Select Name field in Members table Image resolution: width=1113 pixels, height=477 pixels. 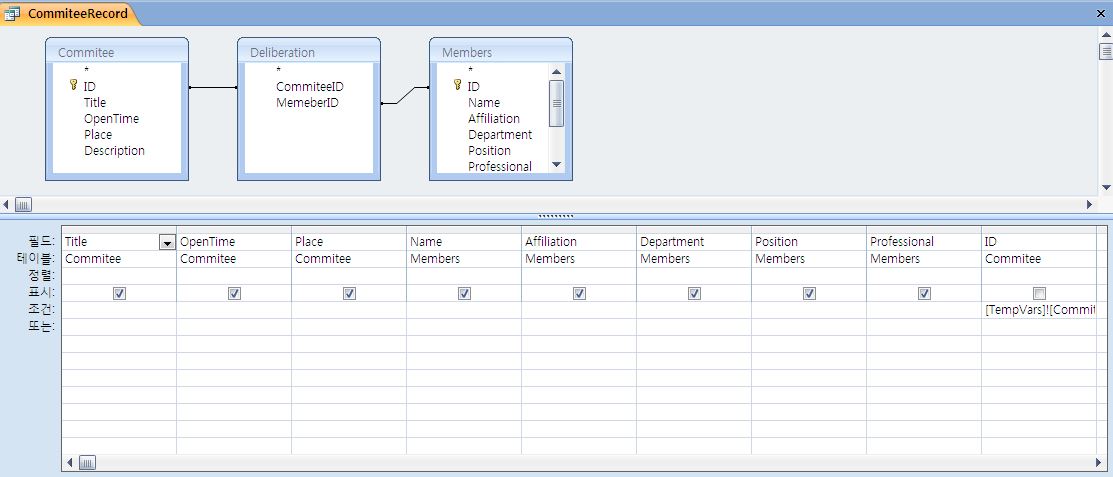[x=483, y=102]
